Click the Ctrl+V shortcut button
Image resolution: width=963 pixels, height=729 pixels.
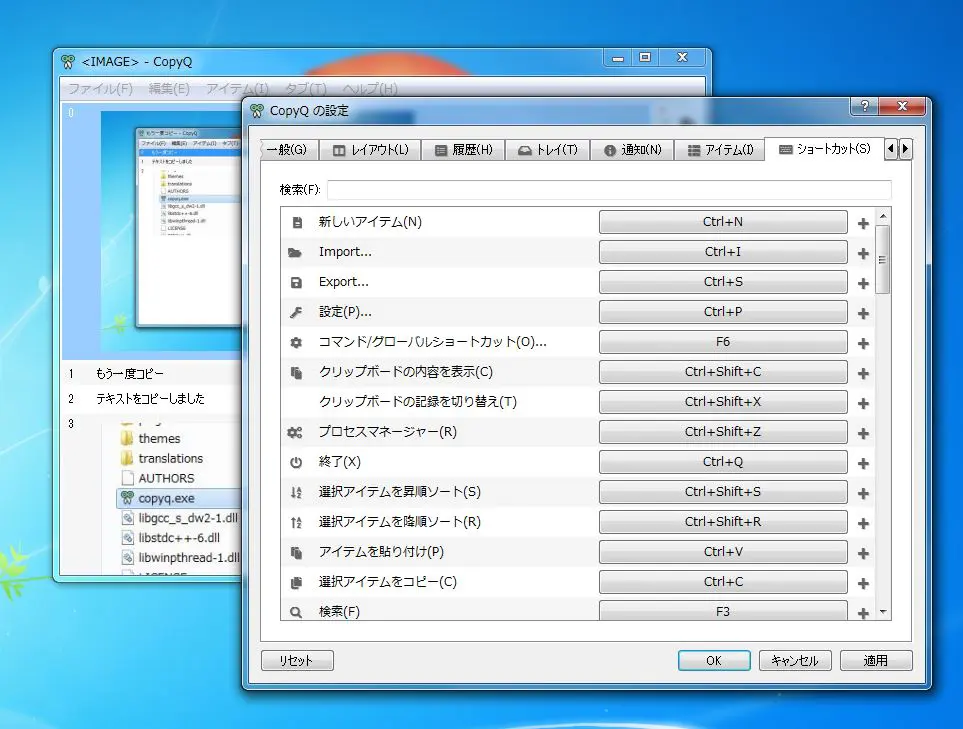point(723,552)
